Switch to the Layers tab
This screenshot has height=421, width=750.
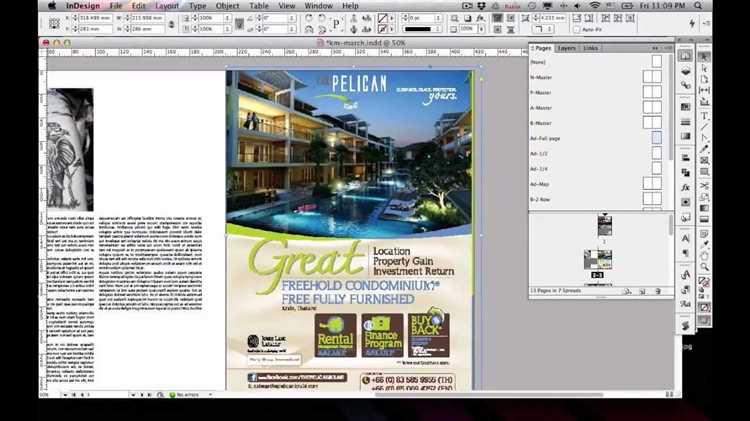click(x=567, y=48)
